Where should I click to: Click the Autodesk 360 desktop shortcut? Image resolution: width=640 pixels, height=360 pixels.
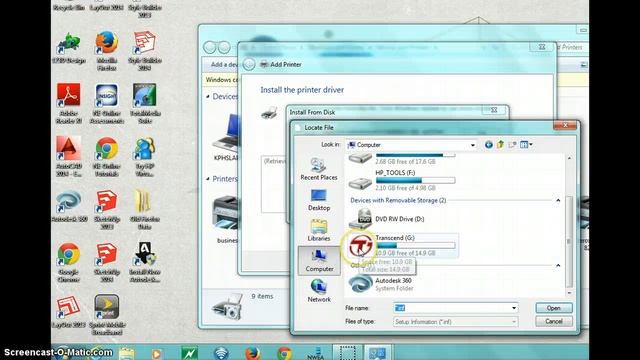69,207
